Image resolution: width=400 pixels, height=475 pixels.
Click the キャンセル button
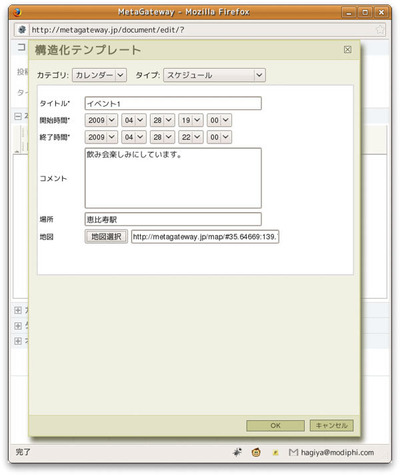point(331,425)
